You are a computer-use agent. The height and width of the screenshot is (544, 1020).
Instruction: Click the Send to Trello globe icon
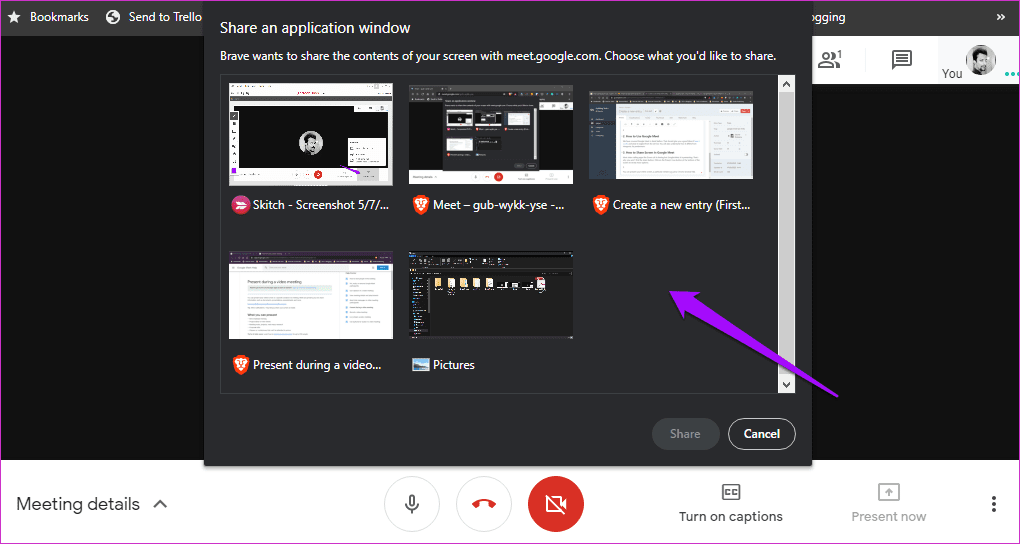[x=113, y=17]
